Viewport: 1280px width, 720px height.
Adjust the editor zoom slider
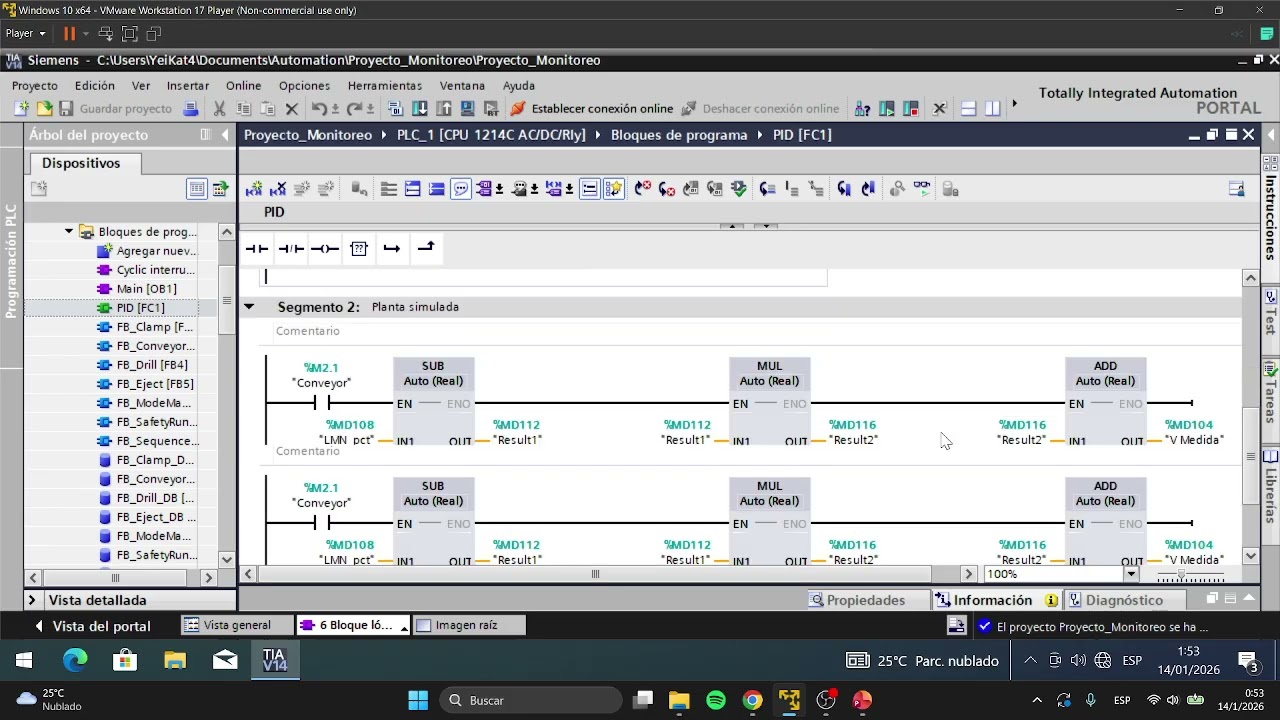1181,575
